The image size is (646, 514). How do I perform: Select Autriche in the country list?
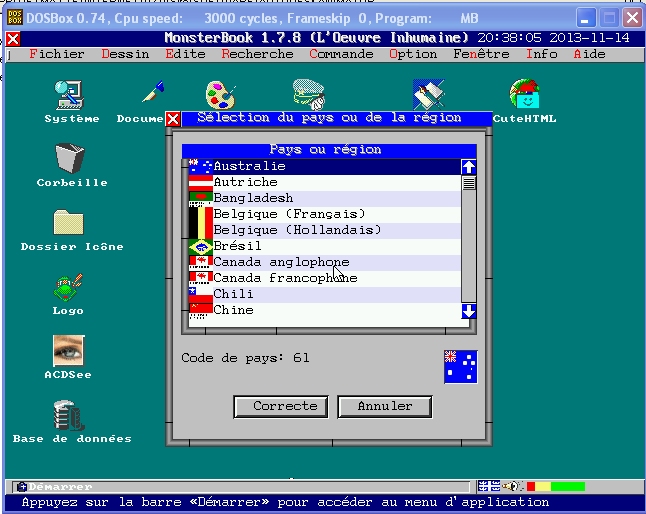(325, 182)
